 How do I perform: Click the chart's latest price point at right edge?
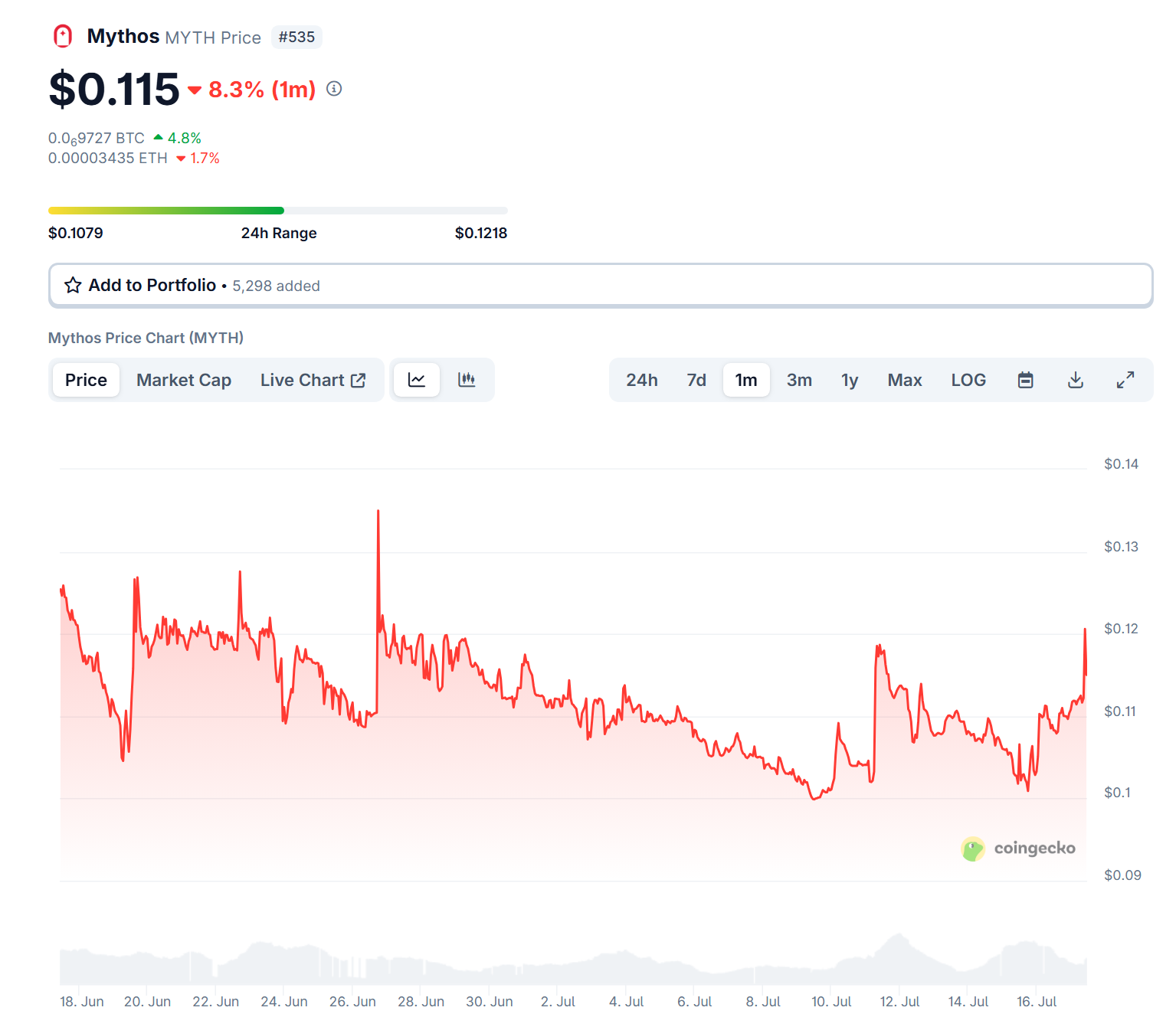click(x=1086, y=674)
